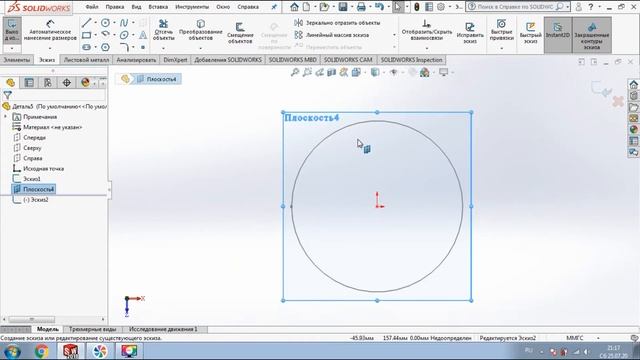
Task: Open dropdown under Автоматическое нанесение размеров
Action: [x=50, y=49]
